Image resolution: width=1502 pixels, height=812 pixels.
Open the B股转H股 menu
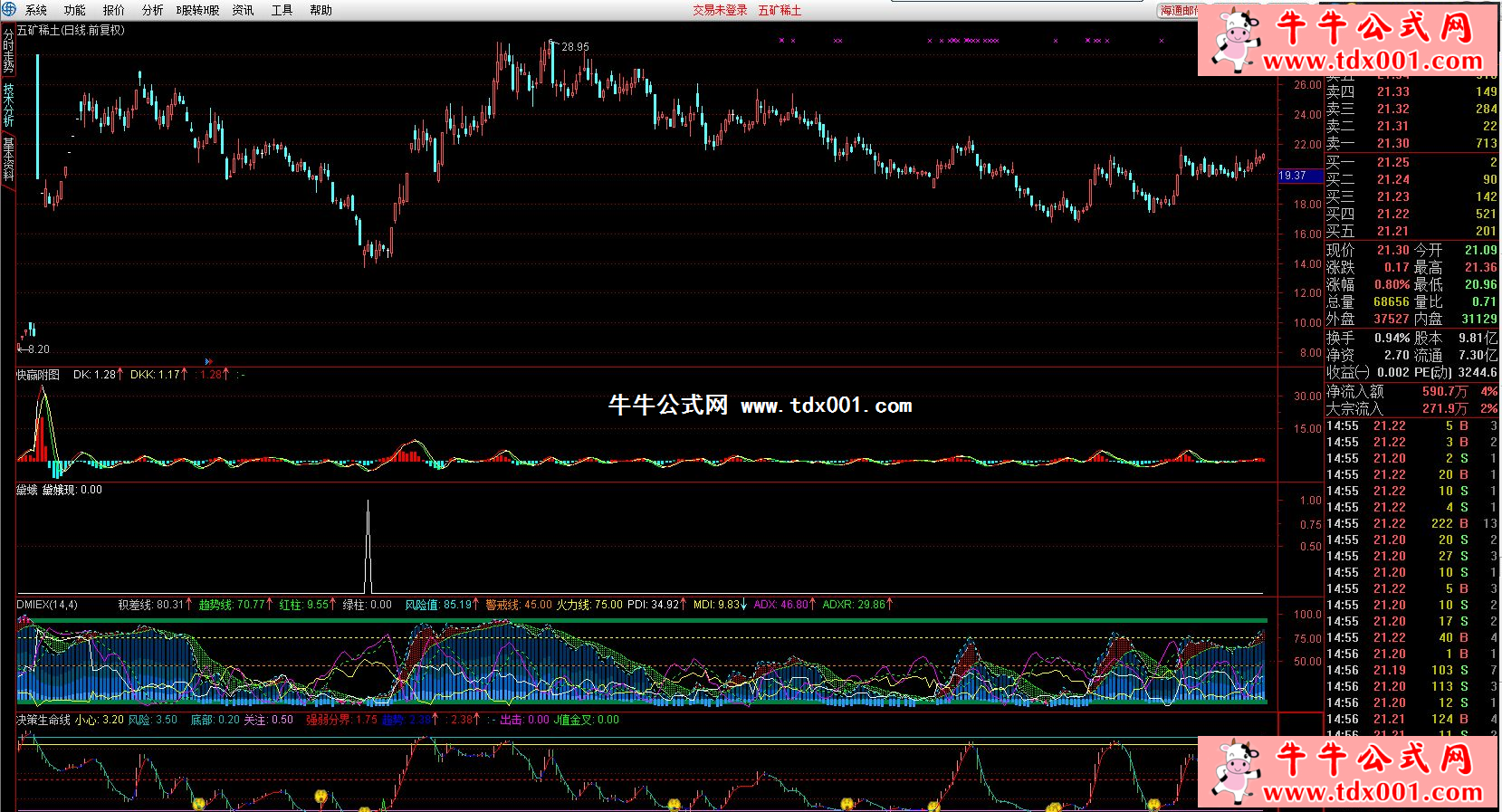[x=197, y=10]
